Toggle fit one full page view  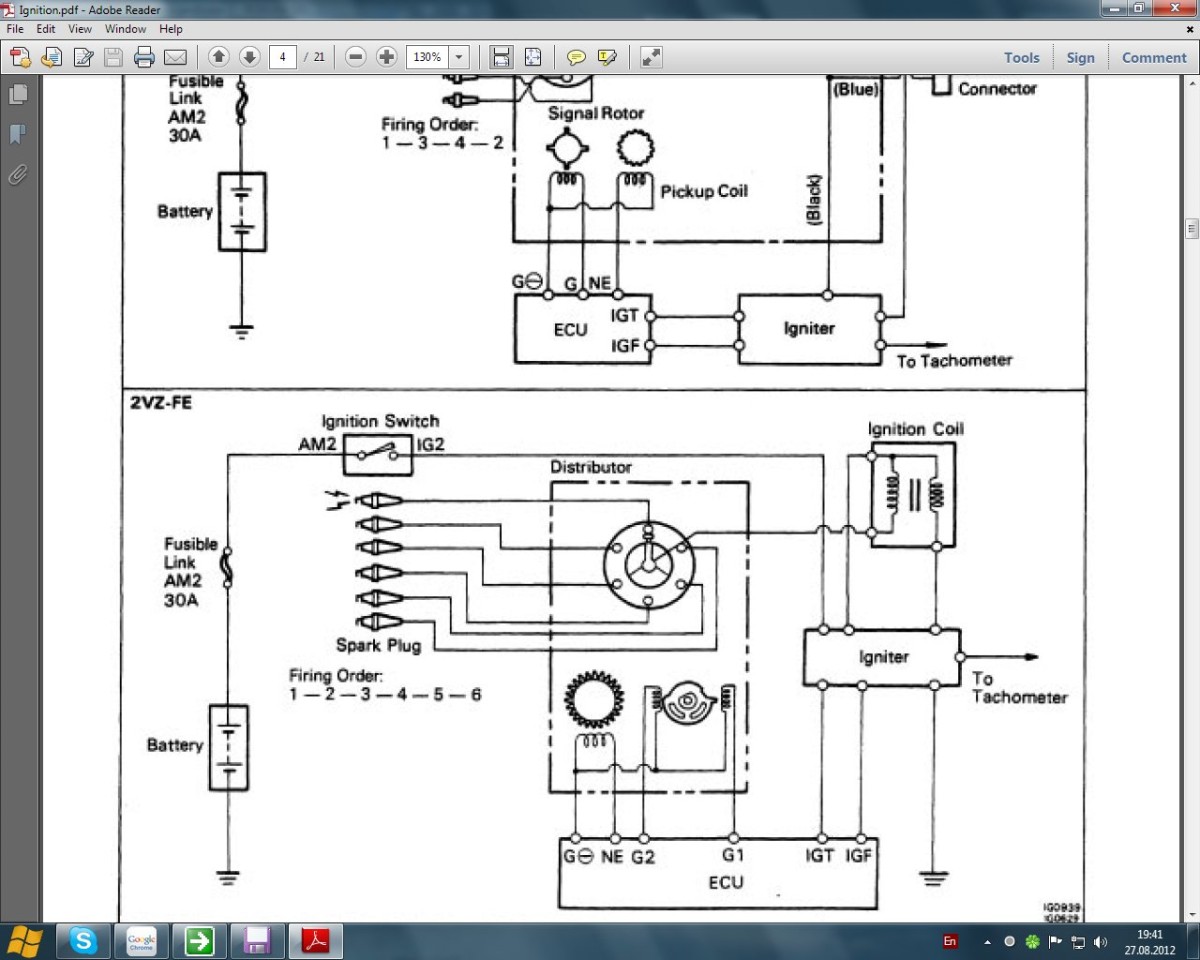(533, 57)
